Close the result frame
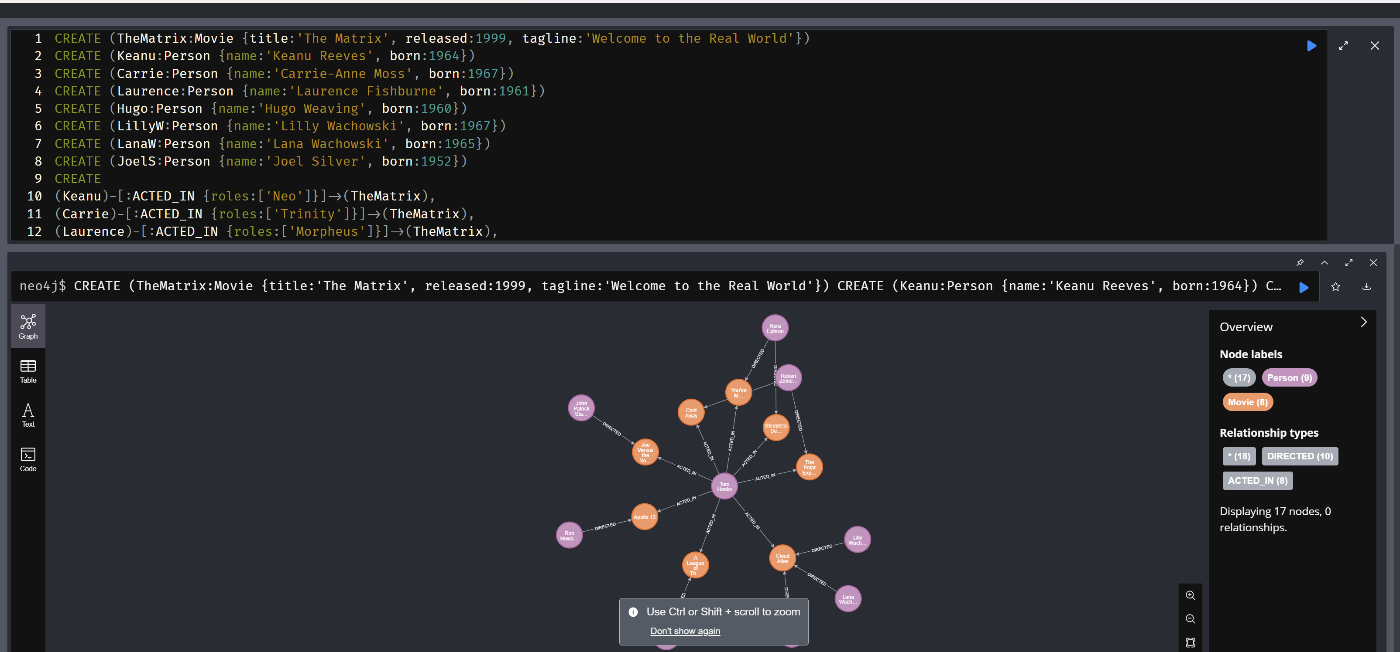 point(1373,262)
